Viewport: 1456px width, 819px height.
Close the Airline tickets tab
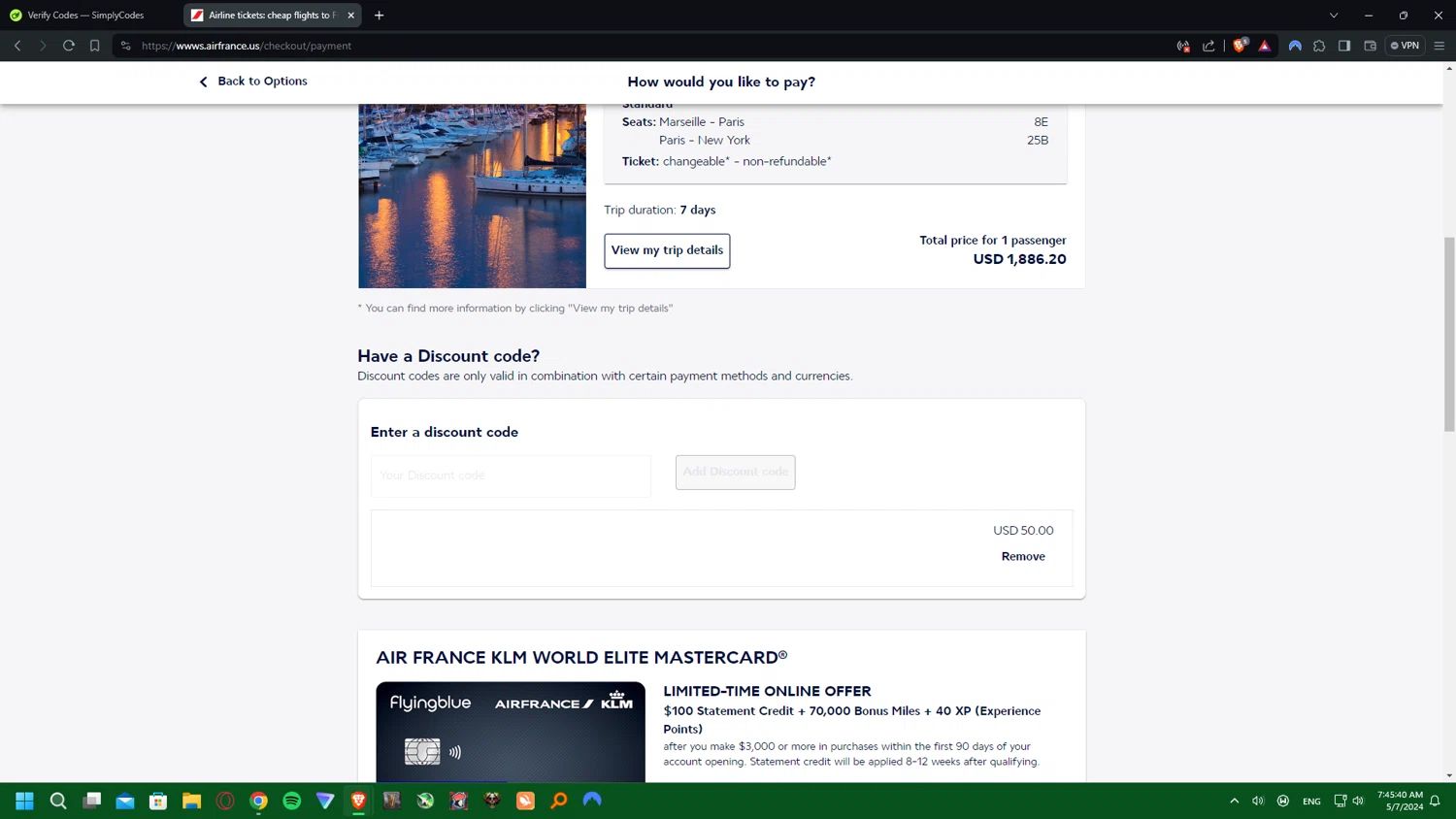pyautogui.click(x=350, y=16)
